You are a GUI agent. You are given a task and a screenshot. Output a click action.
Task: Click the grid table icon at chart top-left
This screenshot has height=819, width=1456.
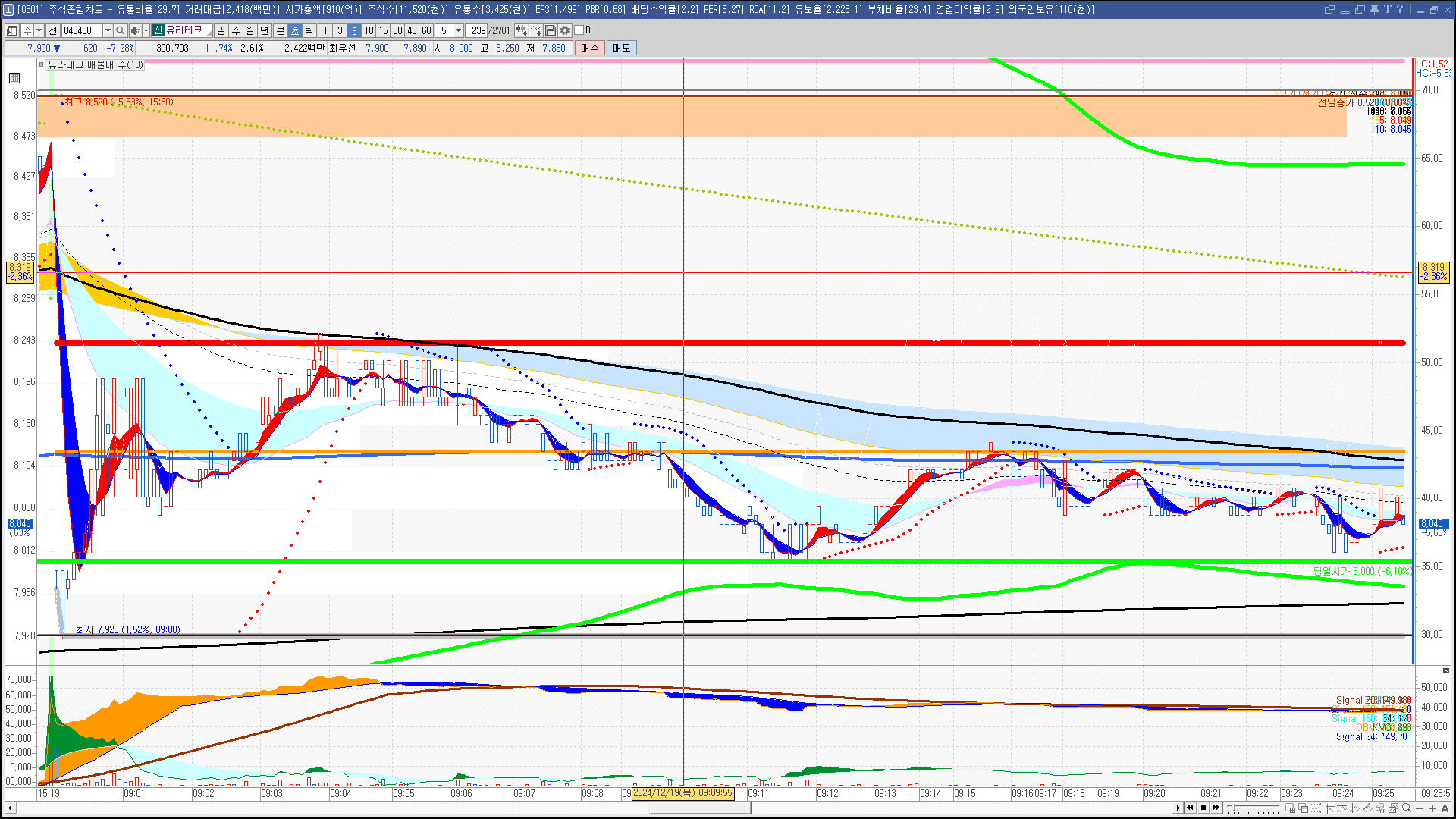pyautogui.click(x=14, y=77)
